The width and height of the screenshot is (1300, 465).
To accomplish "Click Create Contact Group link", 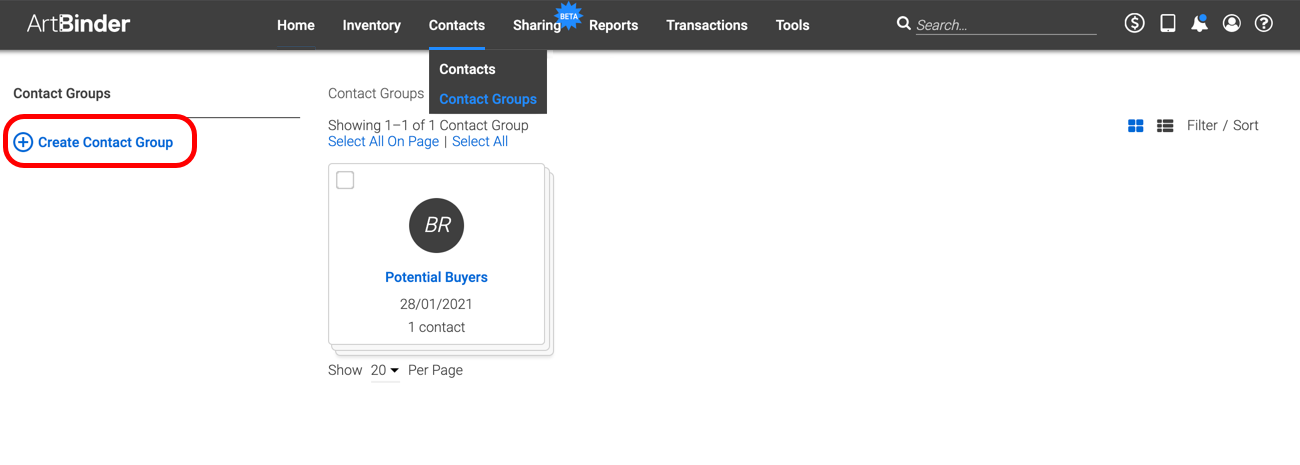I will (x=106, y=143).
